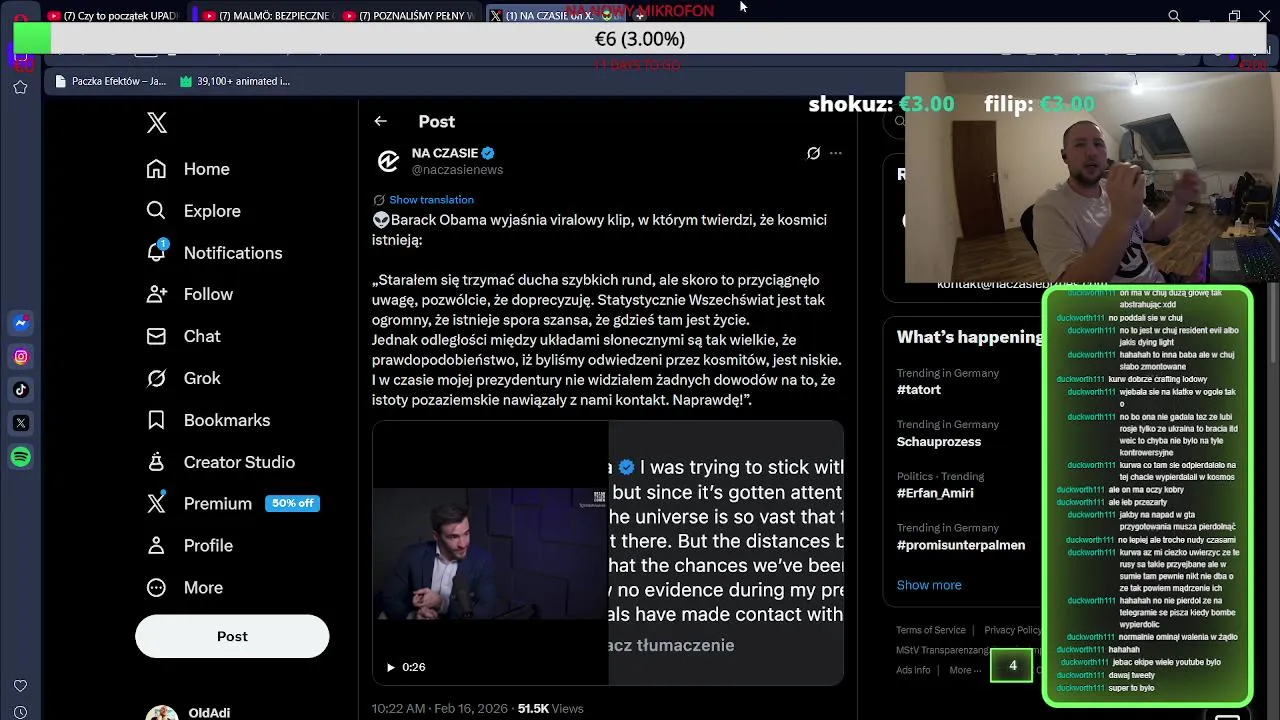Open Privacy Policy footer link
The height and width of the screenshot is (720, 1280).
click(1013, 630)
